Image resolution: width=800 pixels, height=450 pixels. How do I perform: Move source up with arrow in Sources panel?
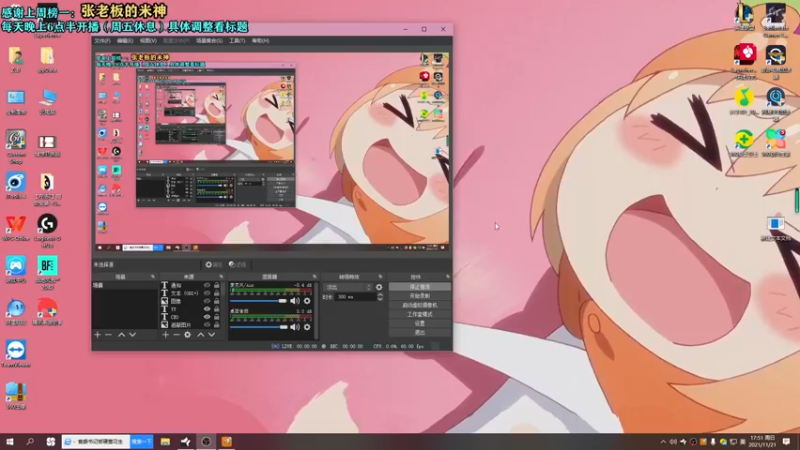pos(201,335)
